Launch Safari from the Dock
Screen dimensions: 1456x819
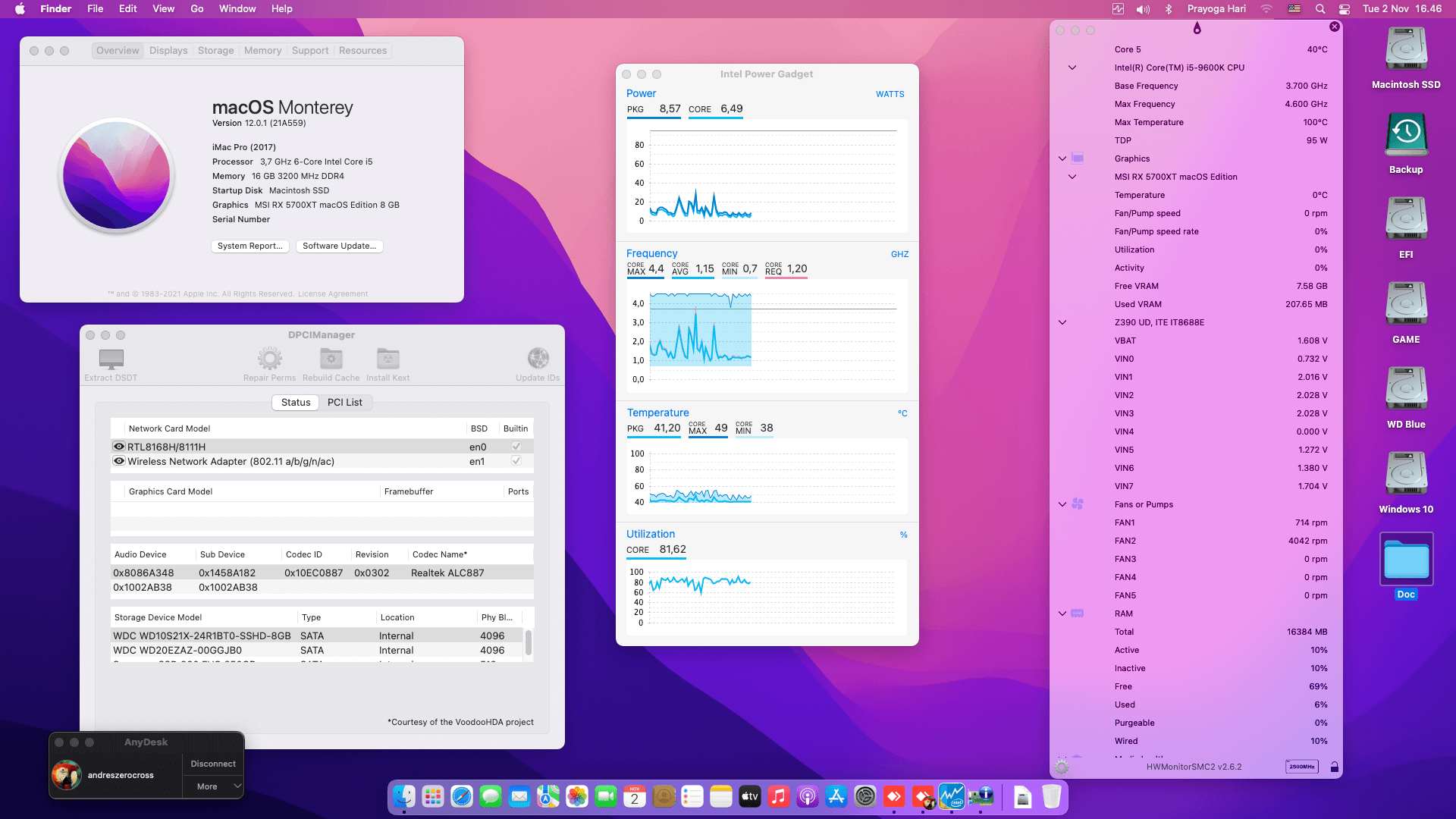pyautogui.click(x=462, y=796)
